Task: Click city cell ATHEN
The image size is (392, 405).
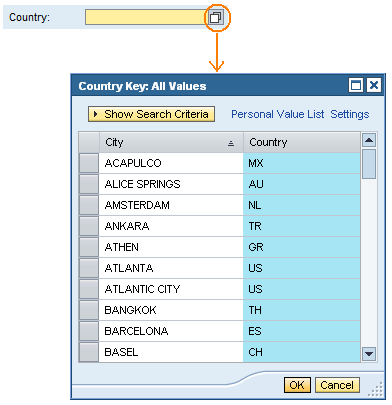Action: click(171, 247)
